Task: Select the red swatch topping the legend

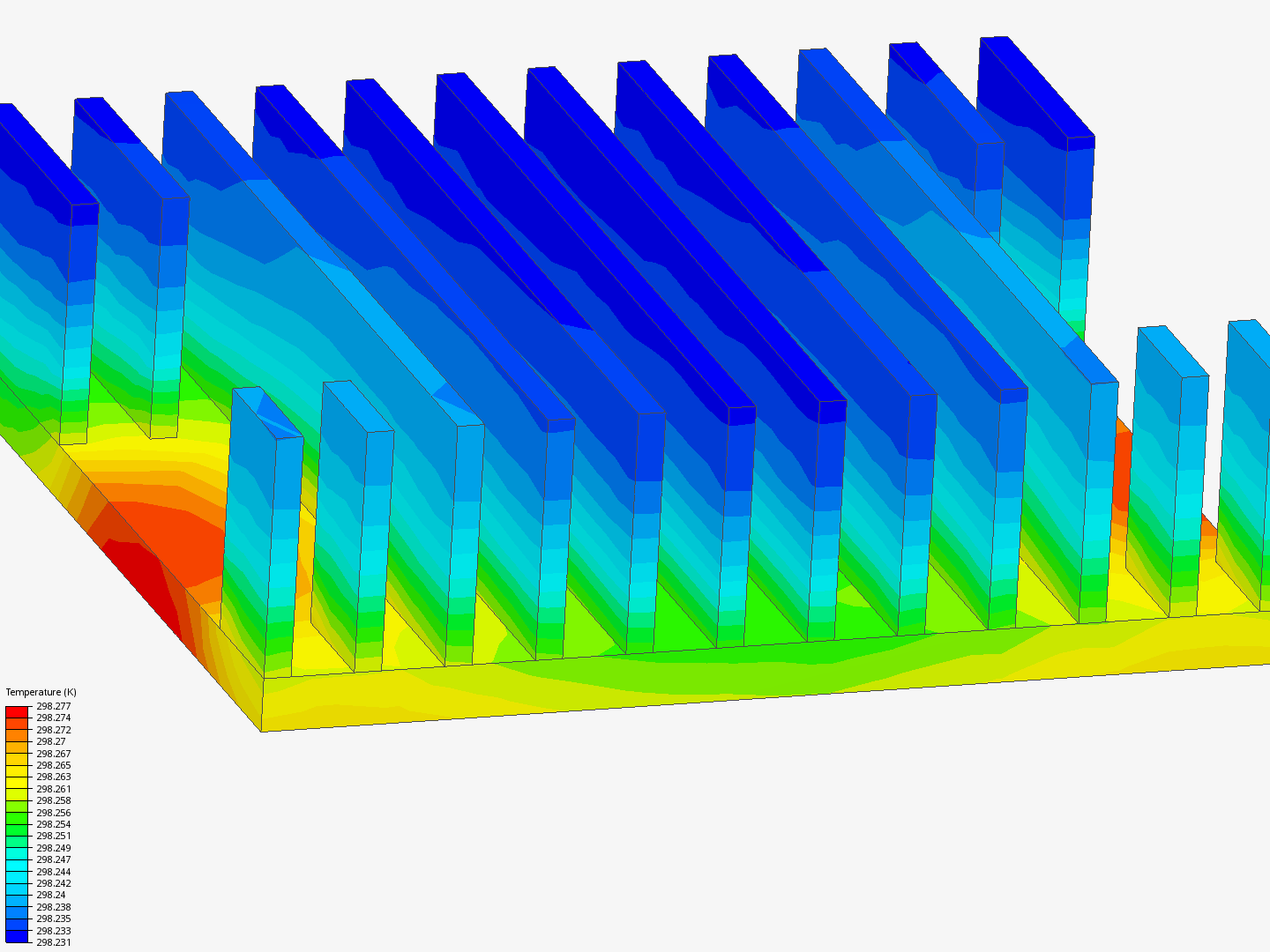Action: tap(18, 712)
